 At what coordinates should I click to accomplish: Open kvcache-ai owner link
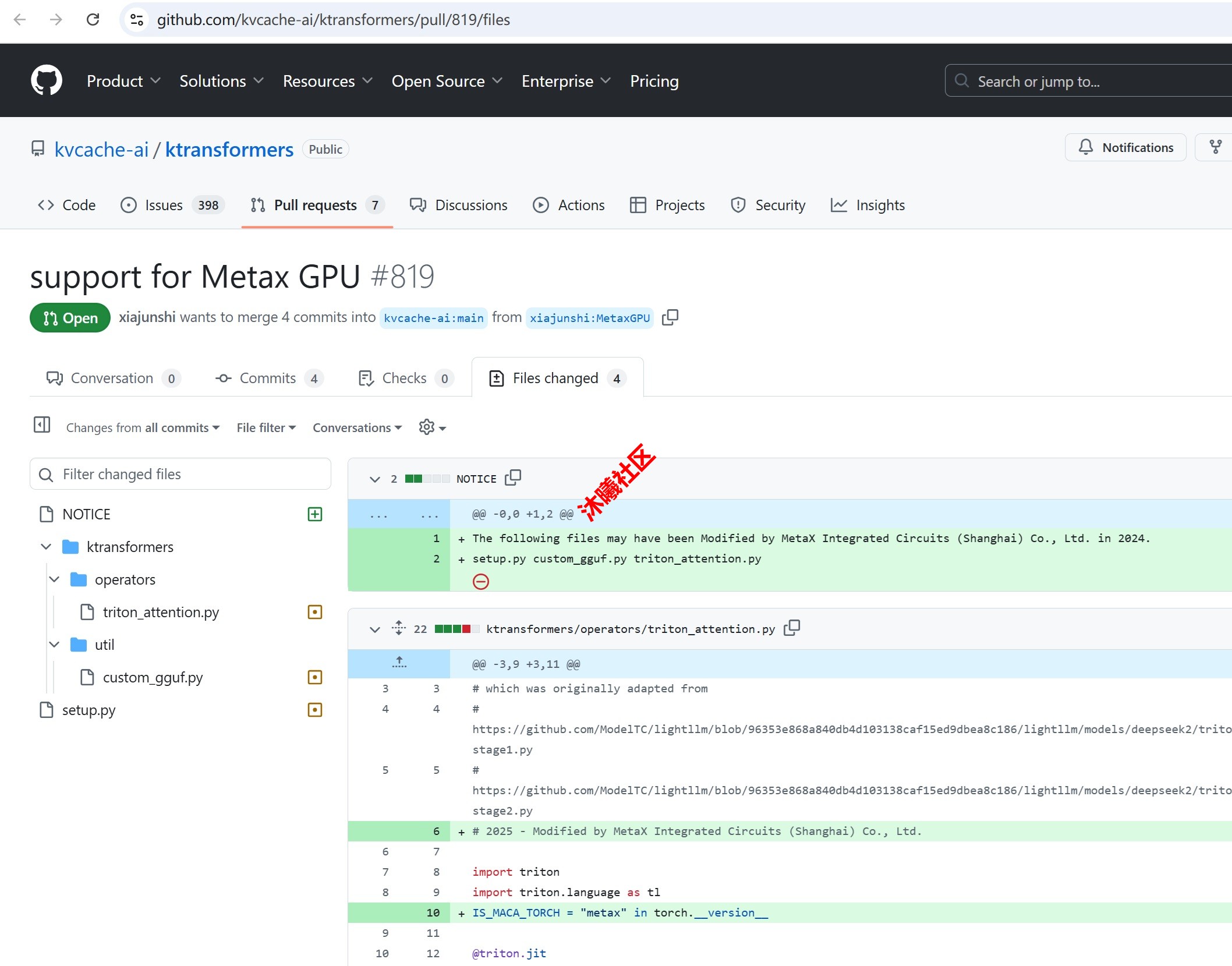click(101, 150)
